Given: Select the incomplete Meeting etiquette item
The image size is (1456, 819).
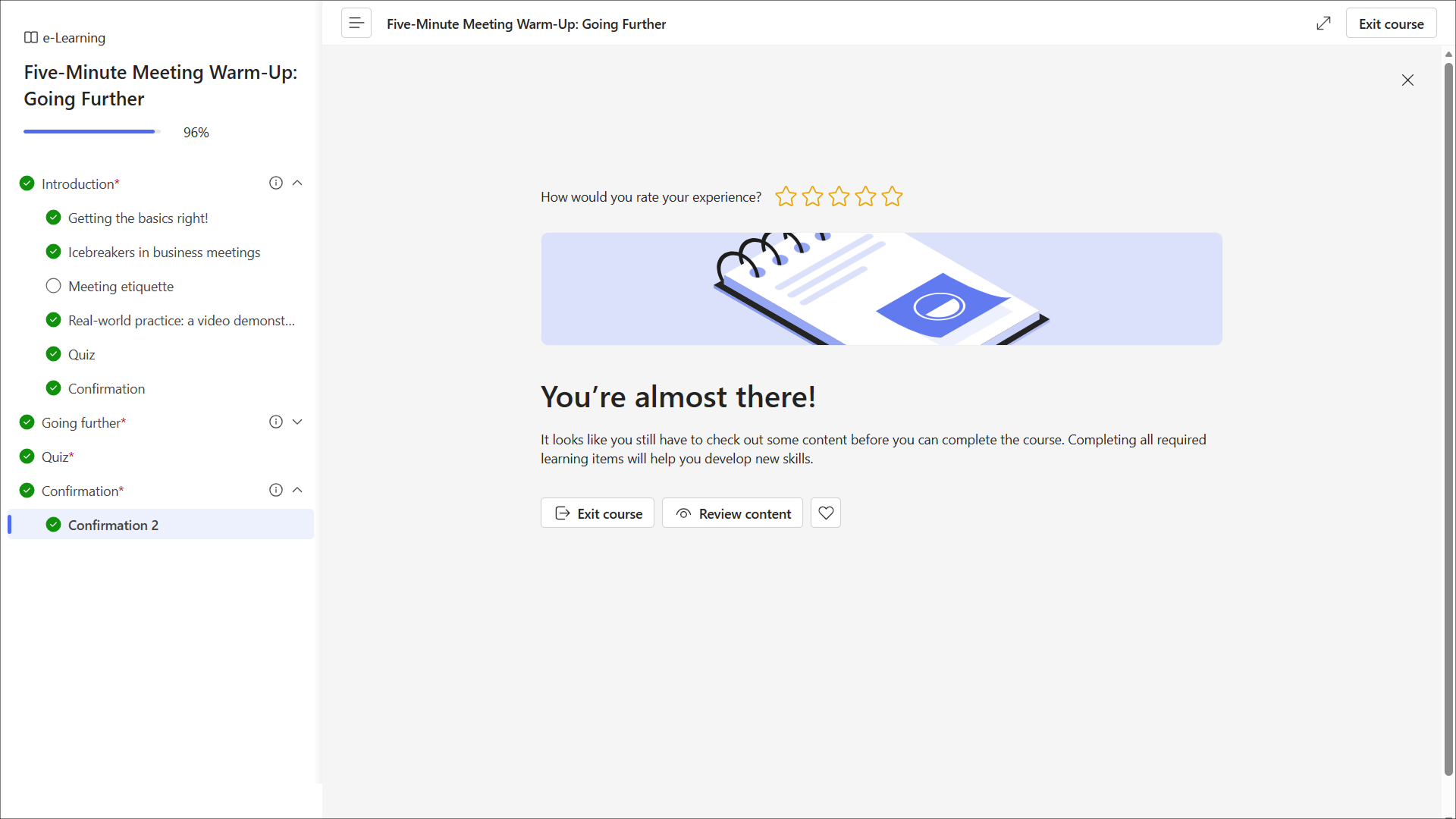Looking at the screenshot, I should (x=121, y=286).
